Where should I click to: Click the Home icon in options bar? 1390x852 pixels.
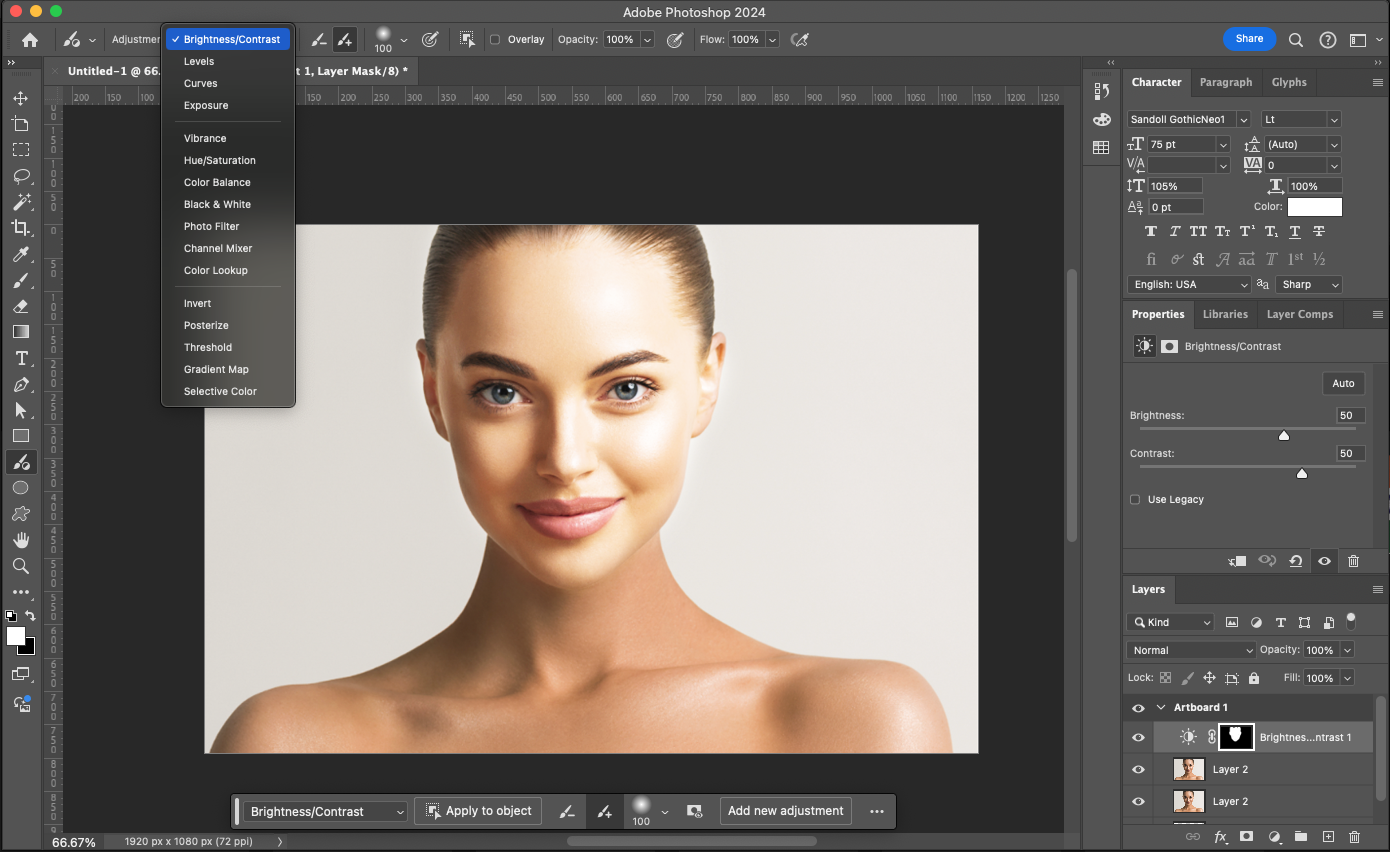30,40
